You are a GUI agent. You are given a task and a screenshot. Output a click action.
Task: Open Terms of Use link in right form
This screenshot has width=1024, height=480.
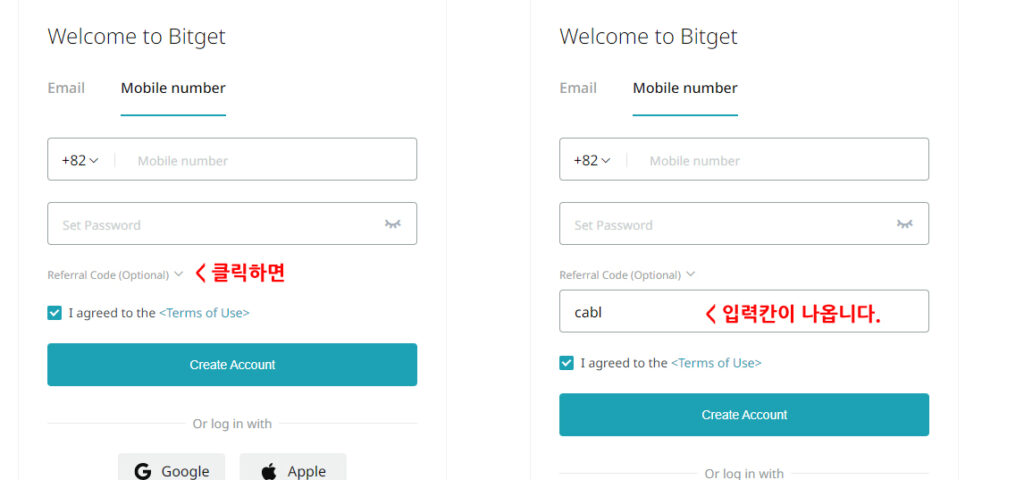(716, 363)
